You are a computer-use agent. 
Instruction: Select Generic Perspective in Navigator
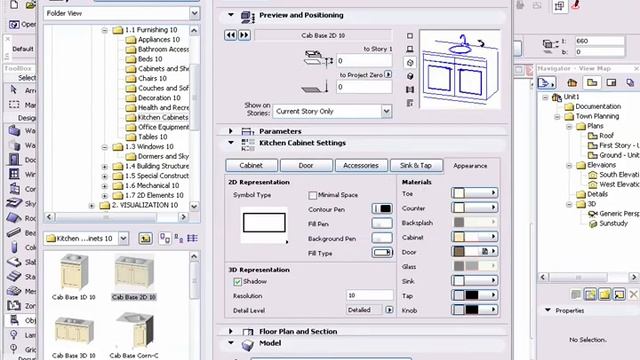pyautogui.click(x=613, y=213)
